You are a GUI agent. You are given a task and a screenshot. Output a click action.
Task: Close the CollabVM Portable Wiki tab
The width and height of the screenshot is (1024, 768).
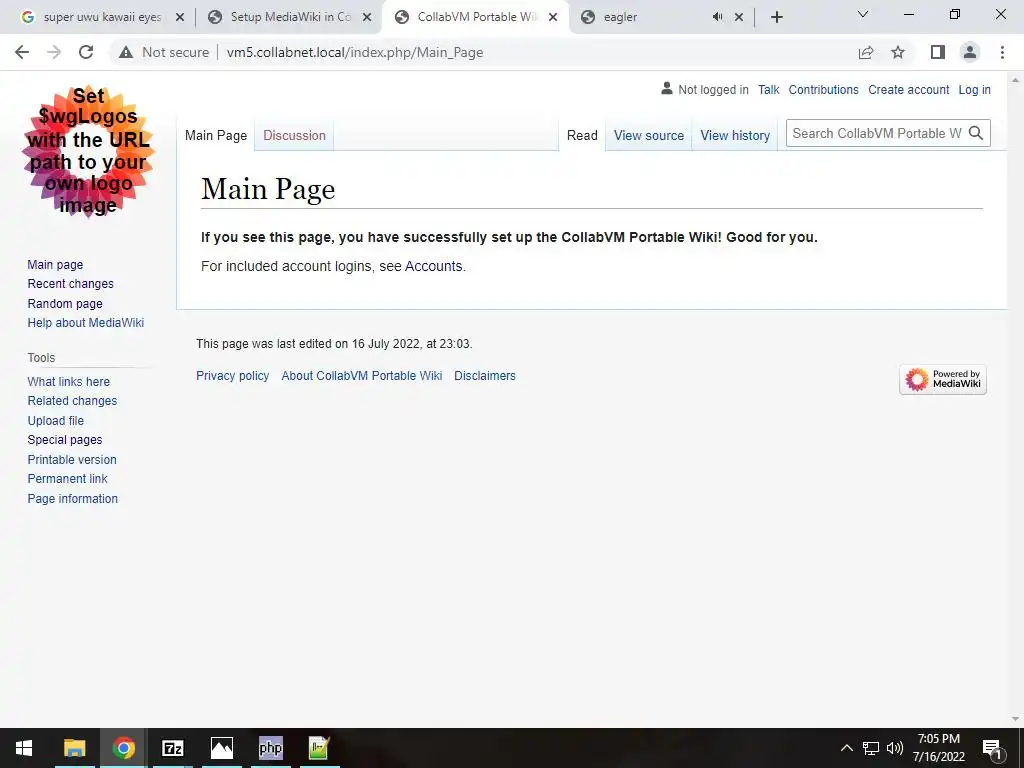(x=553, y=17)
